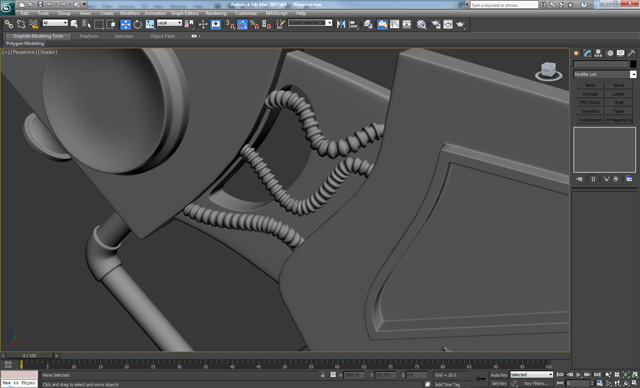
Task: Click the Shell modifier button
Action: pos(619,102)
